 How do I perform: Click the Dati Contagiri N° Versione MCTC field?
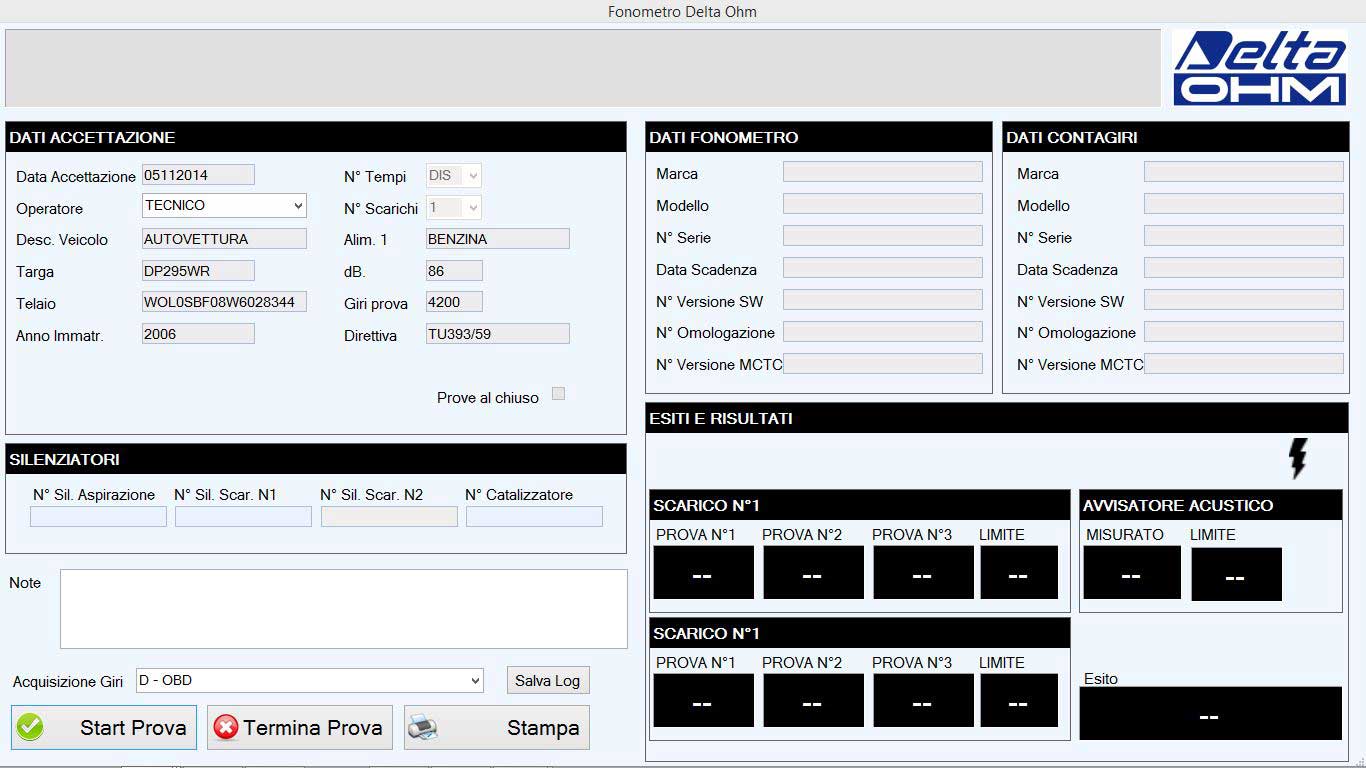click(1244, 363)
